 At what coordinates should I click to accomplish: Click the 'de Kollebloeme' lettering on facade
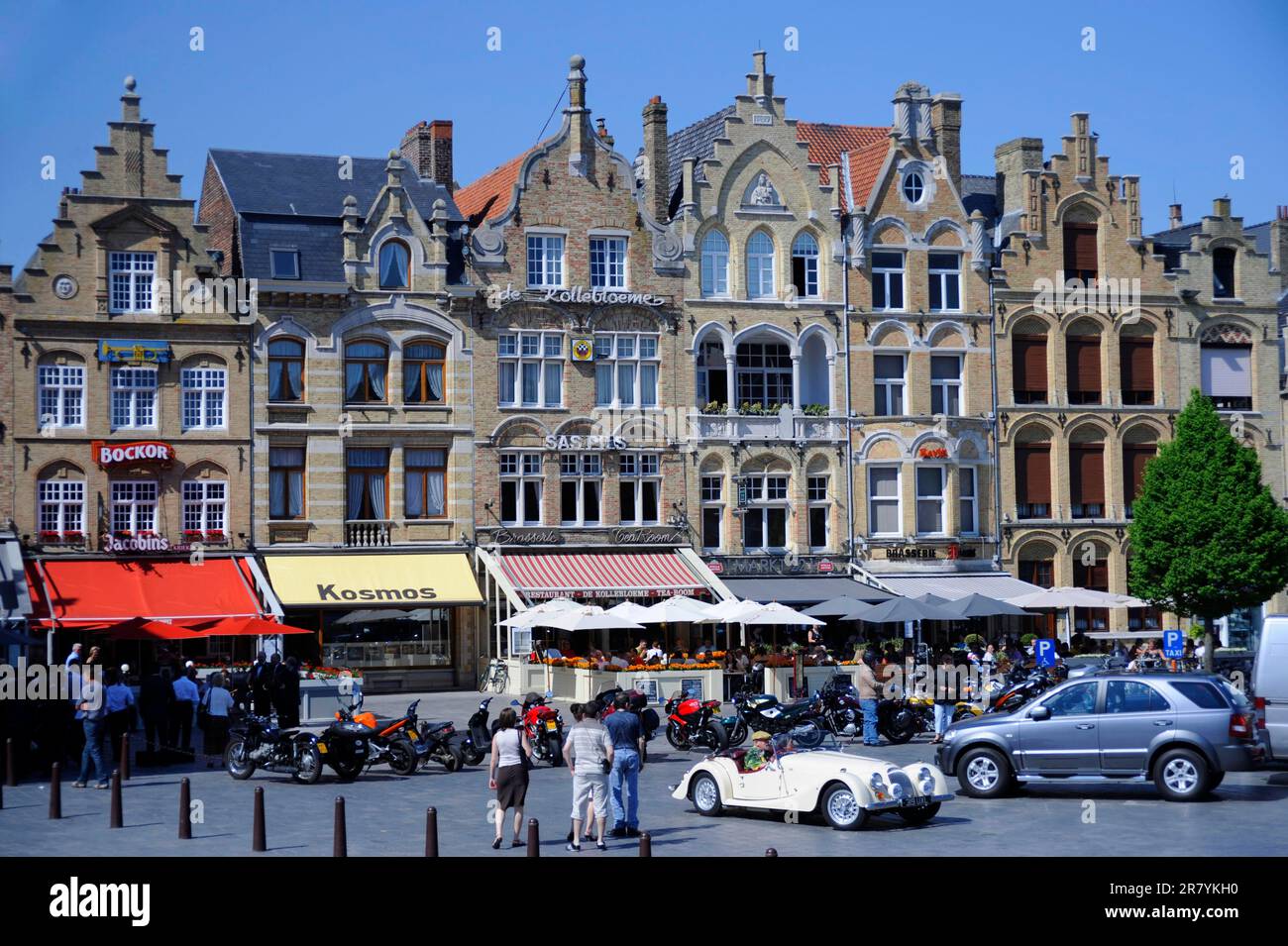click(x=576, y=296)
